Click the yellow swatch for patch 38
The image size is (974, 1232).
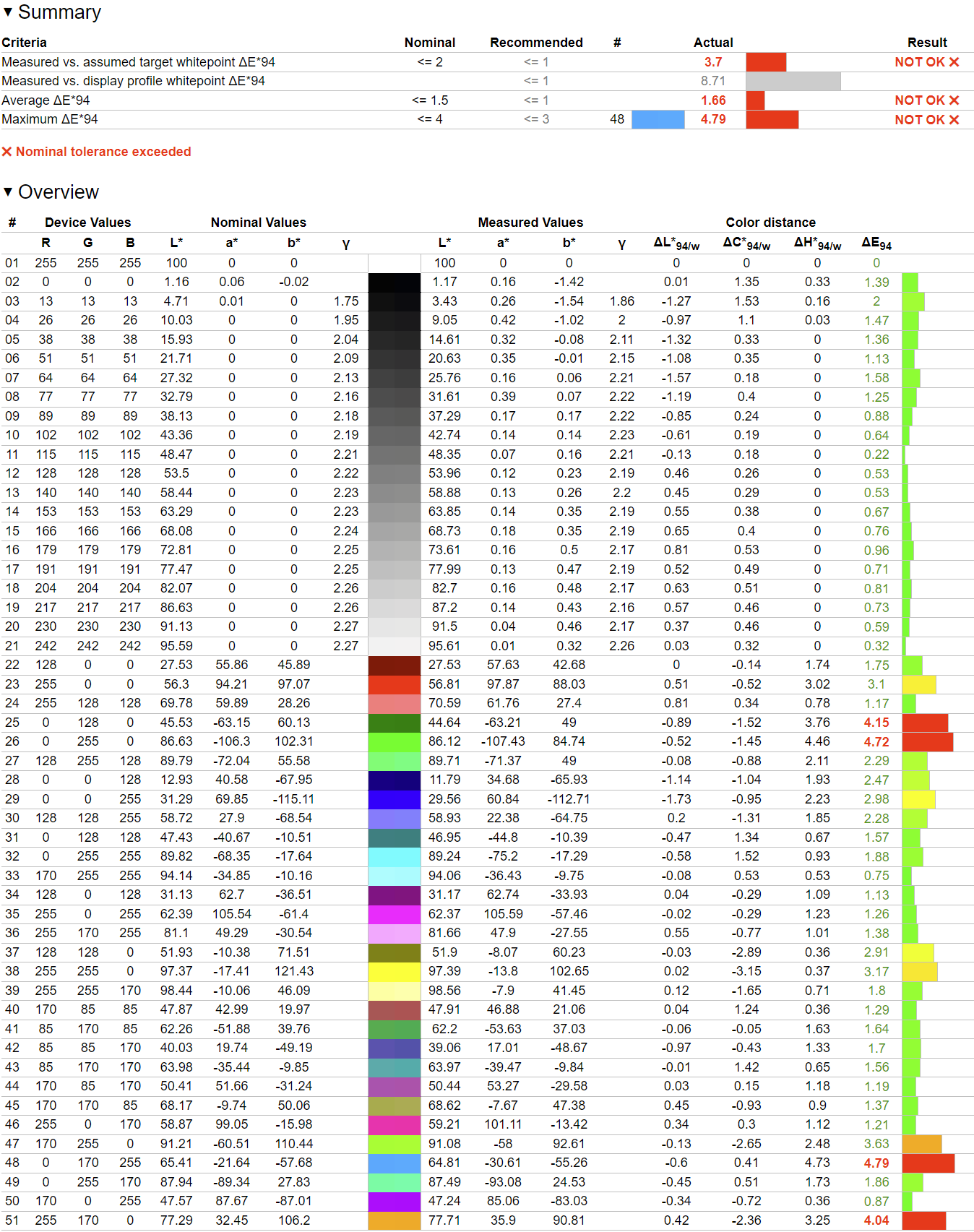[394, 972]
